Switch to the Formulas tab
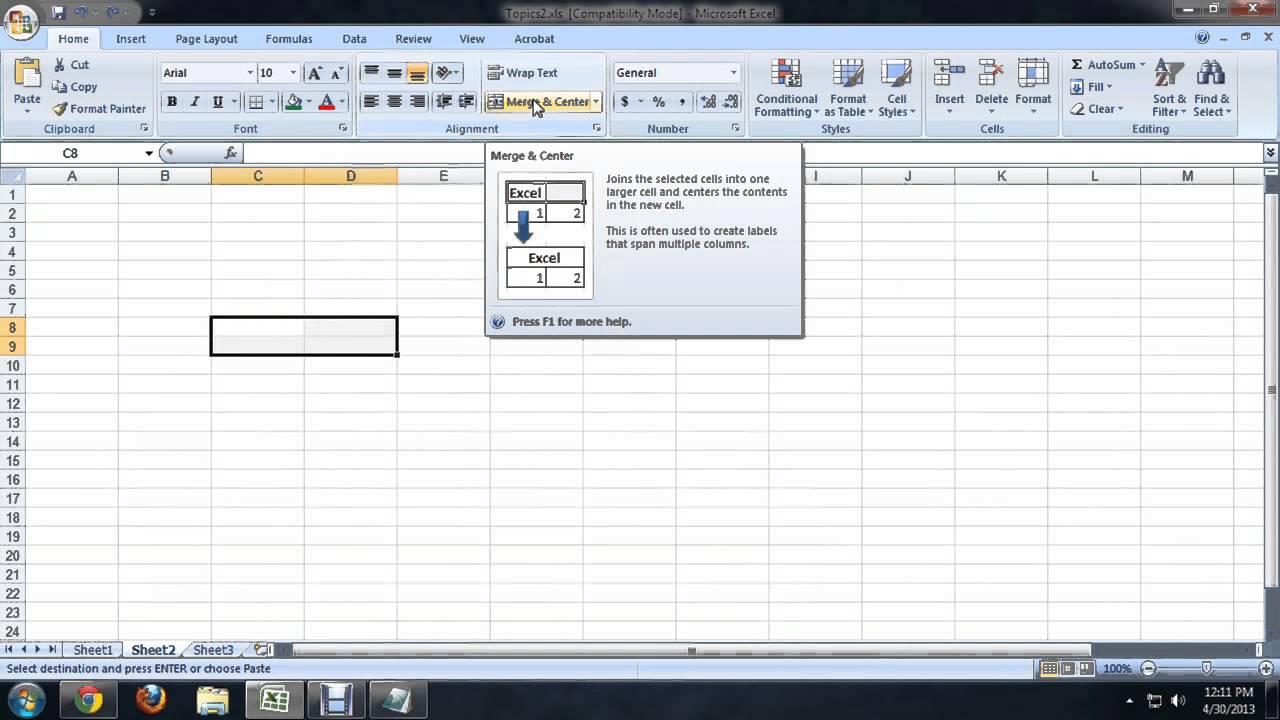1280x720 pixels. 289,39
